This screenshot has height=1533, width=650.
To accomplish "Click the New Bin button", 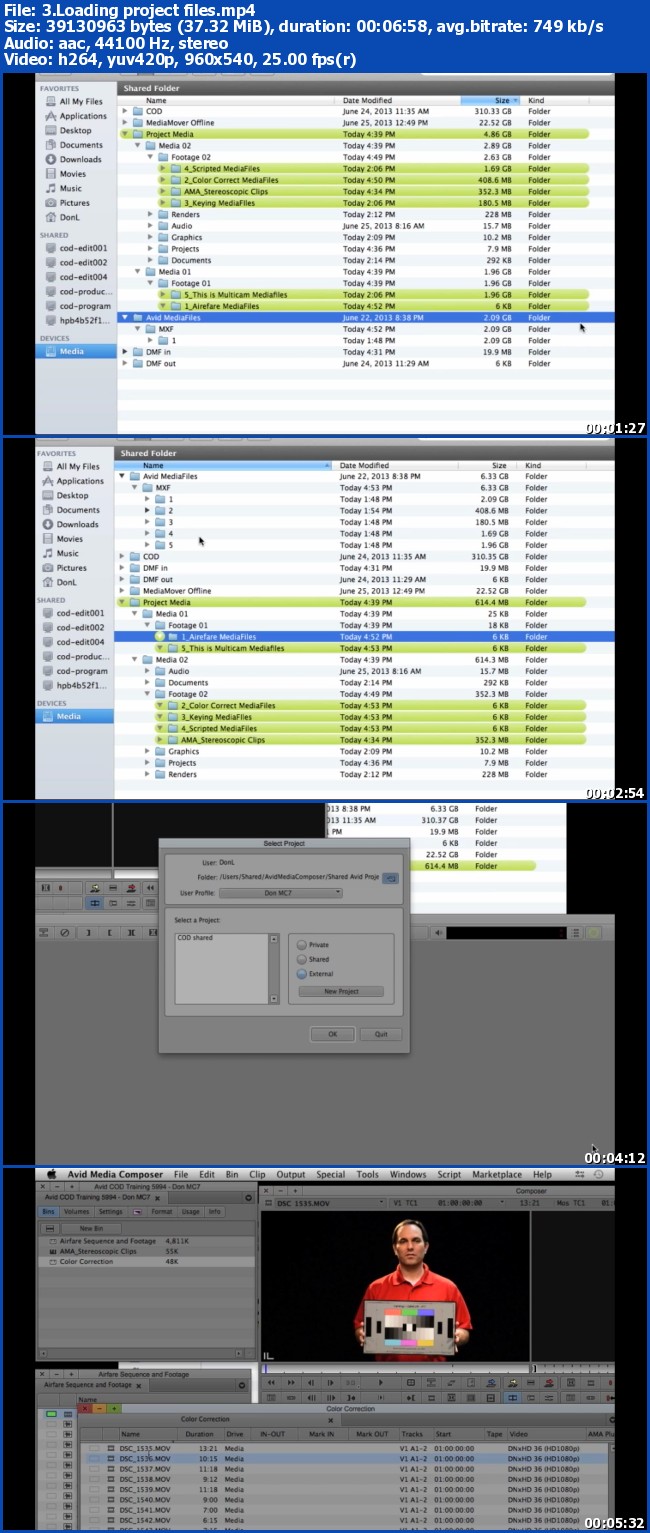I will [91, 1228].
